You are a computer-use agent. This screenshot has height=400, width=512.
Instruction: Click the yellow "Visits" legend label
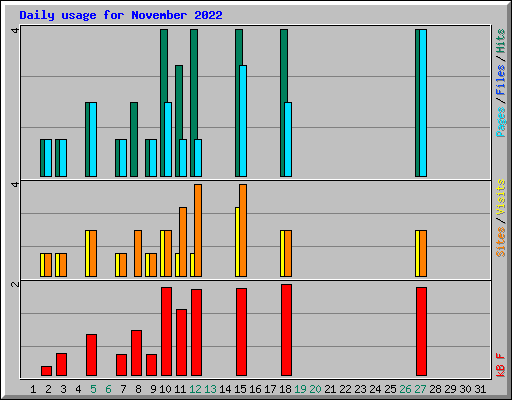(500, 197)
